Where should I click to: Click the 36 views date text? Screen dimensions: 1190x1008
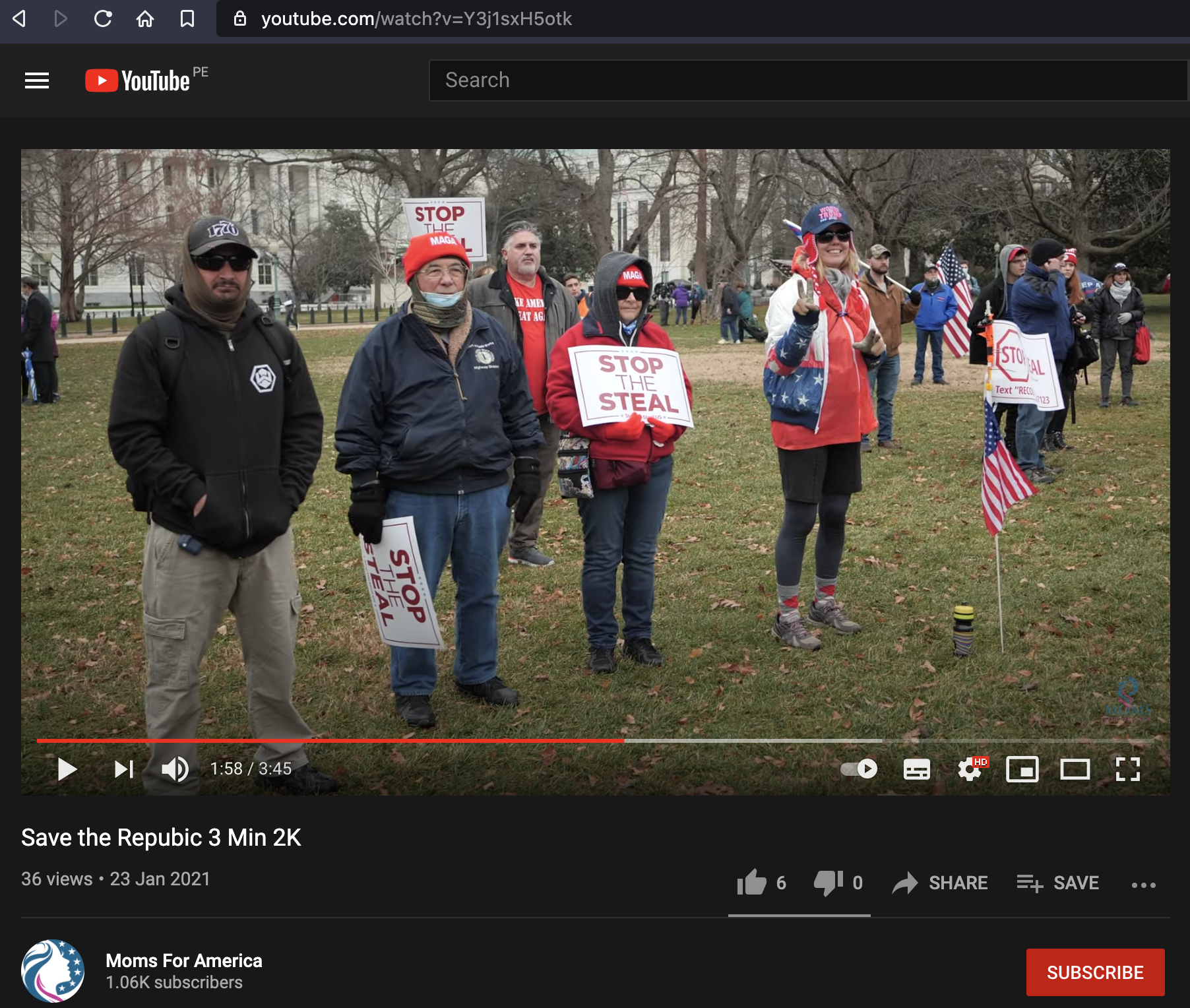tap(115, 879)
